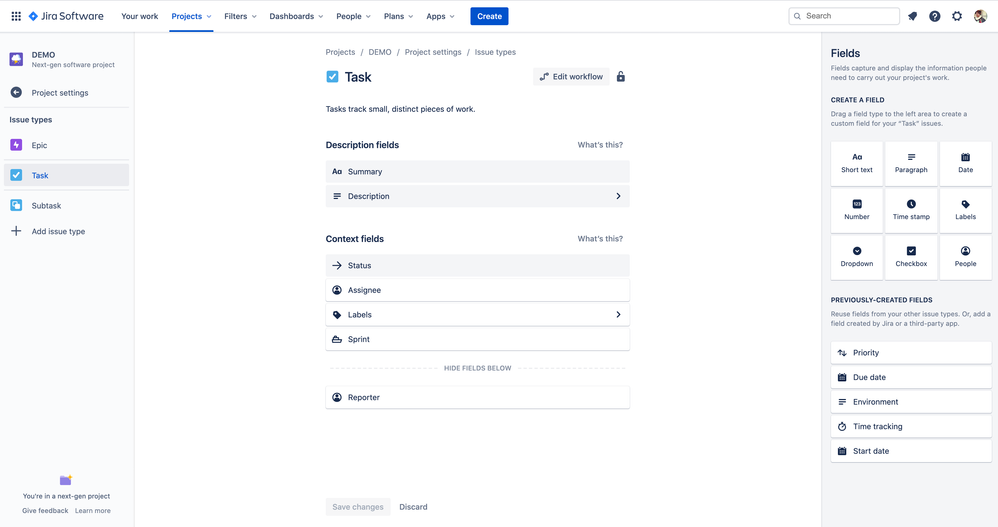
Task: Select the Paragraph field type
Action: [911, 164]
